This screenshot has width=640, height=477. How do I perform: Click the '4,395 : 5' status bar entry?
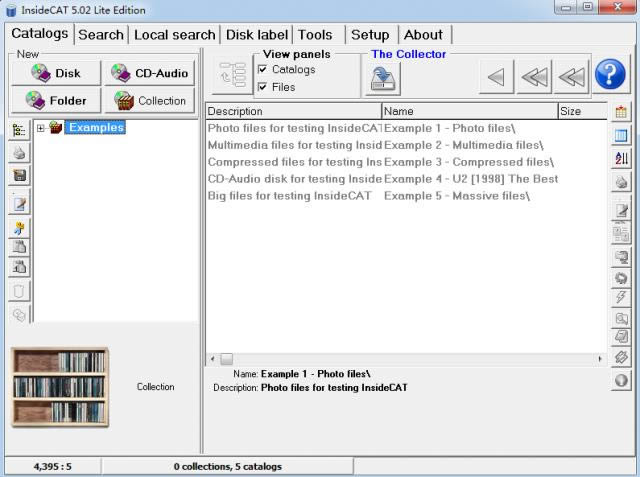pyautogui.click(x=53, y=466)
